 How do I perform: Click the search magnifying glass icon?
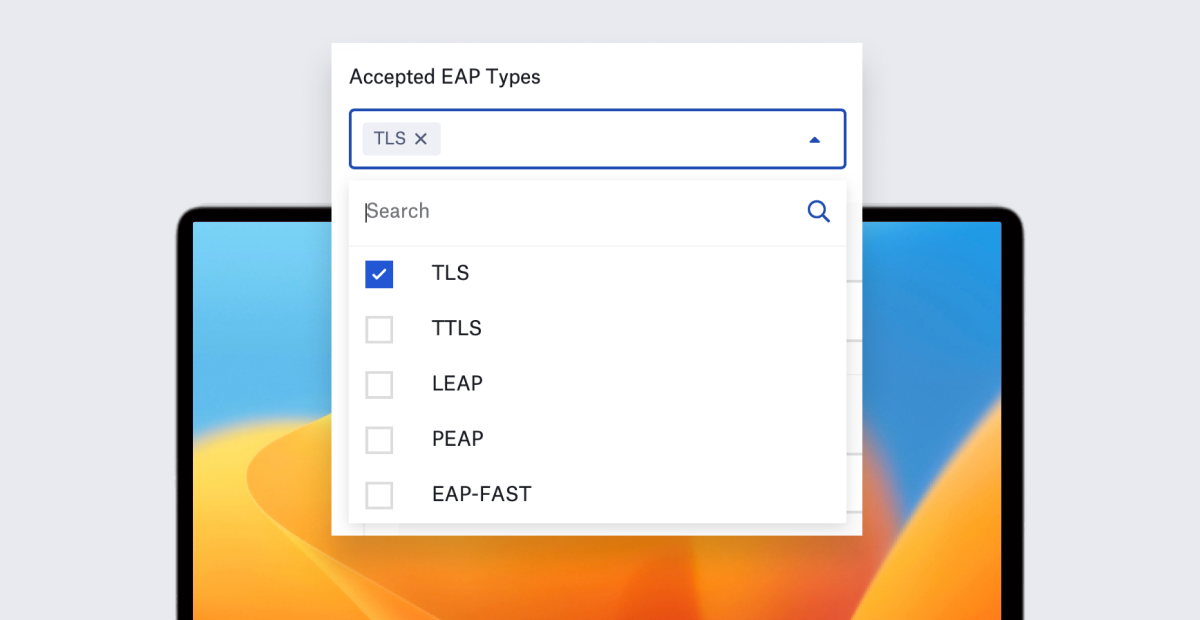click(x=819, y=211)
